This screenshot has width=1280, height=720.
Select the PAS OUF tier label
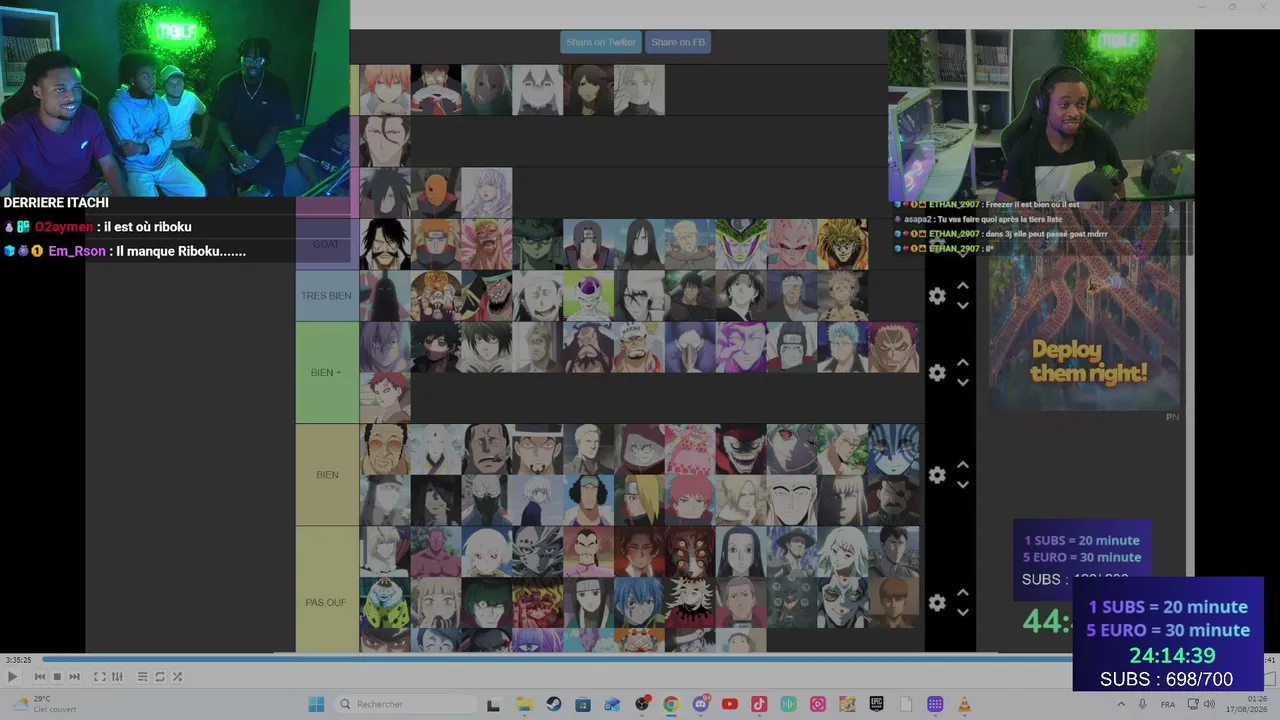coord(327,602)
